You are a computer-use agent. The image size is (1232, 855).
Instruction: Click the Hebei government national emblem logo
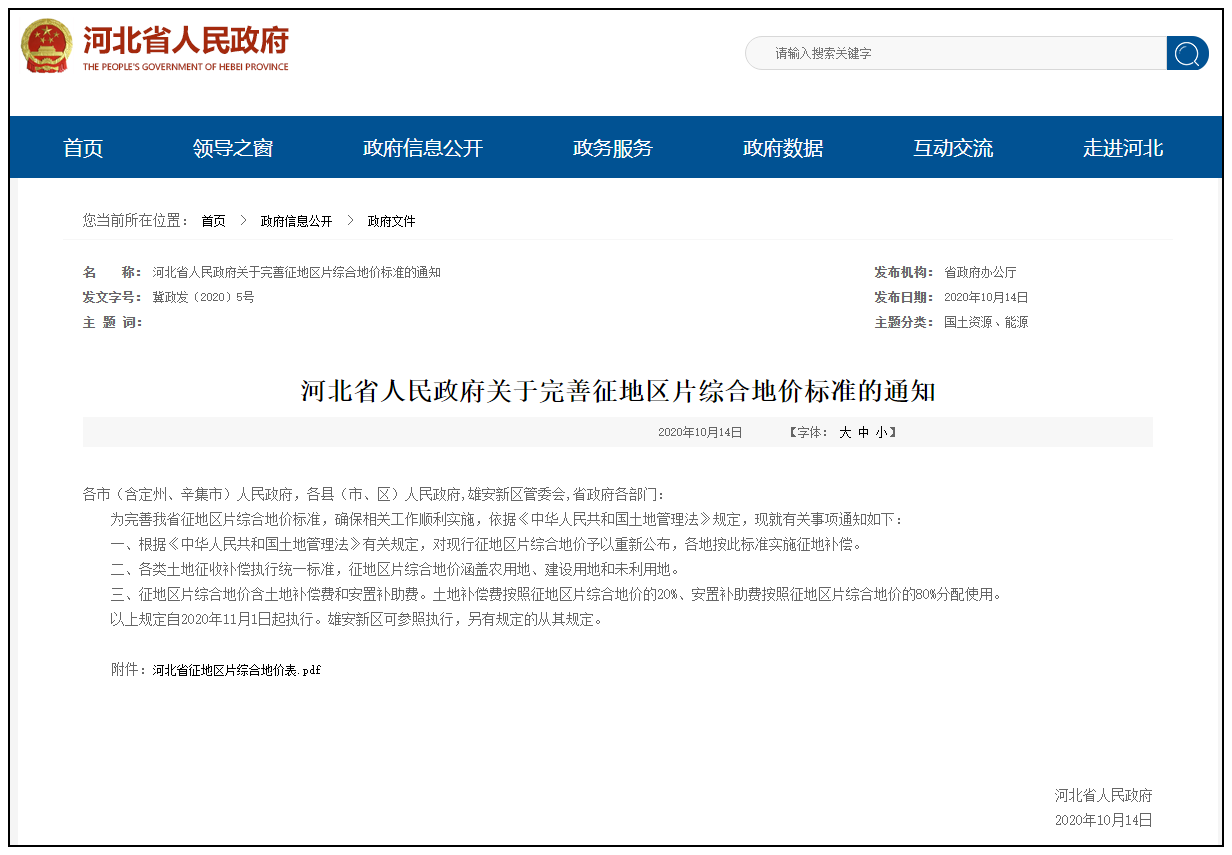(x=47, y=47)
